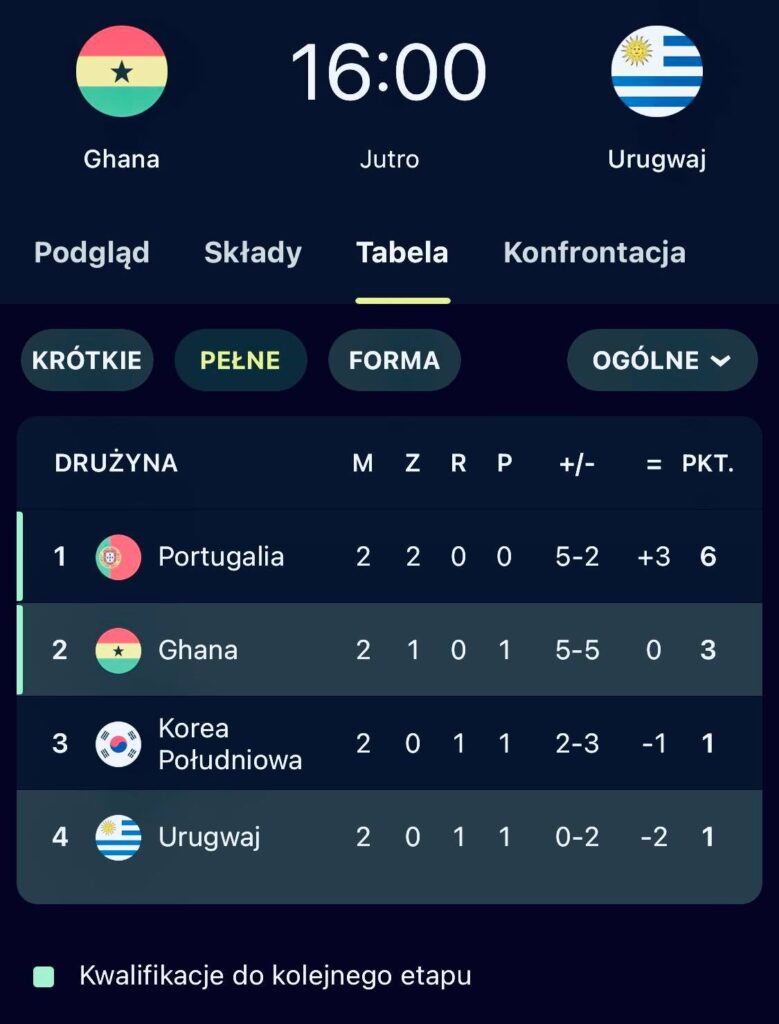The image size is (779, 1024).
Task: Click the green qualification legend square
Action: point(43,976)
